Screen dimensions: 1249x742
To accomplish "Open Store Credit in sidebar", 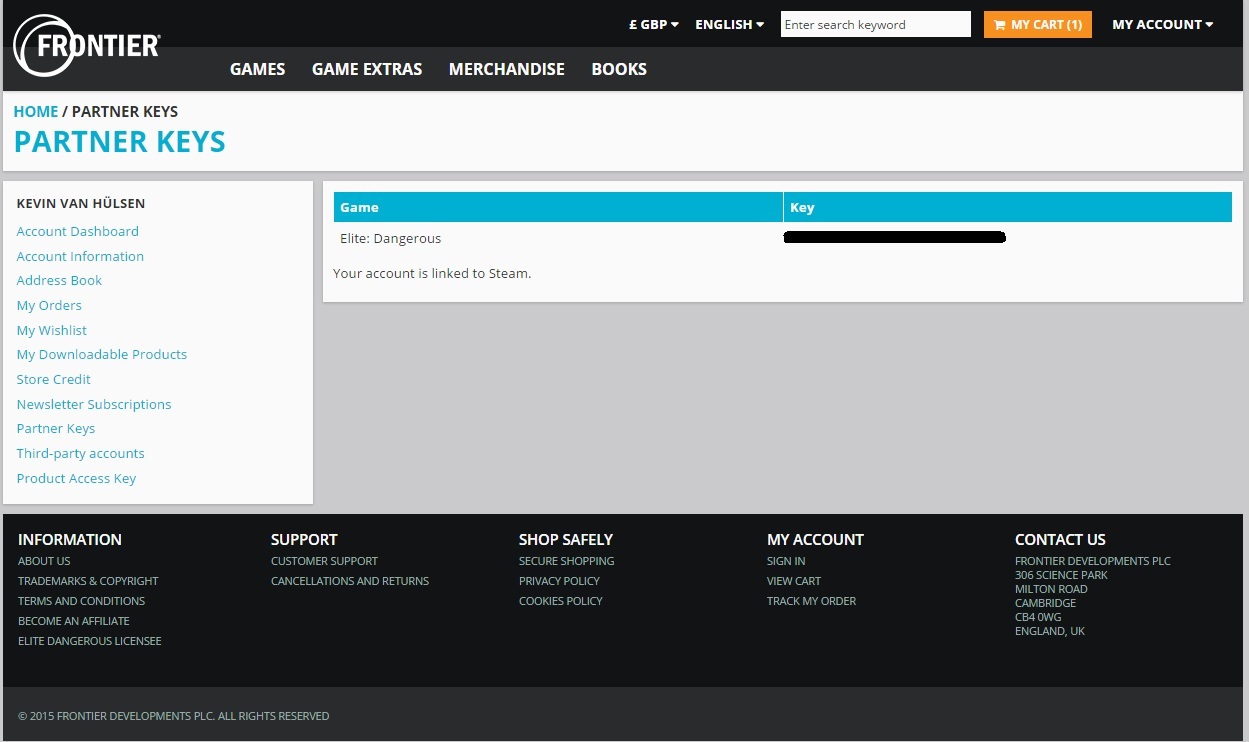I will click(x=54, y=379).
